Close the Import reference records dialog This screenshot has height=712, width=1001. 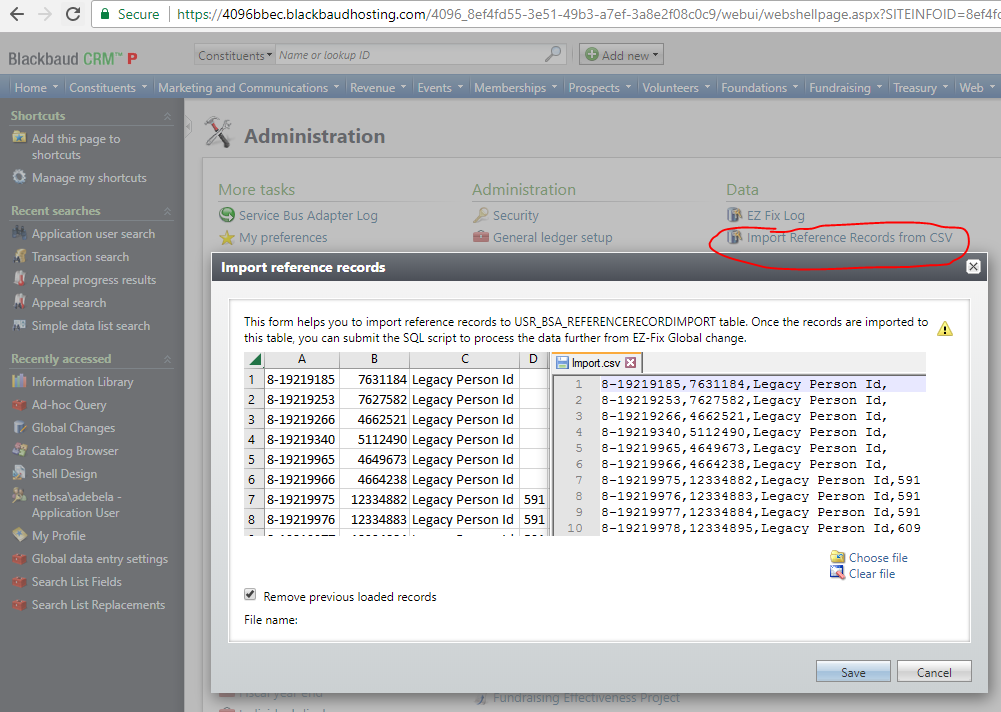(x=973, y=266)
